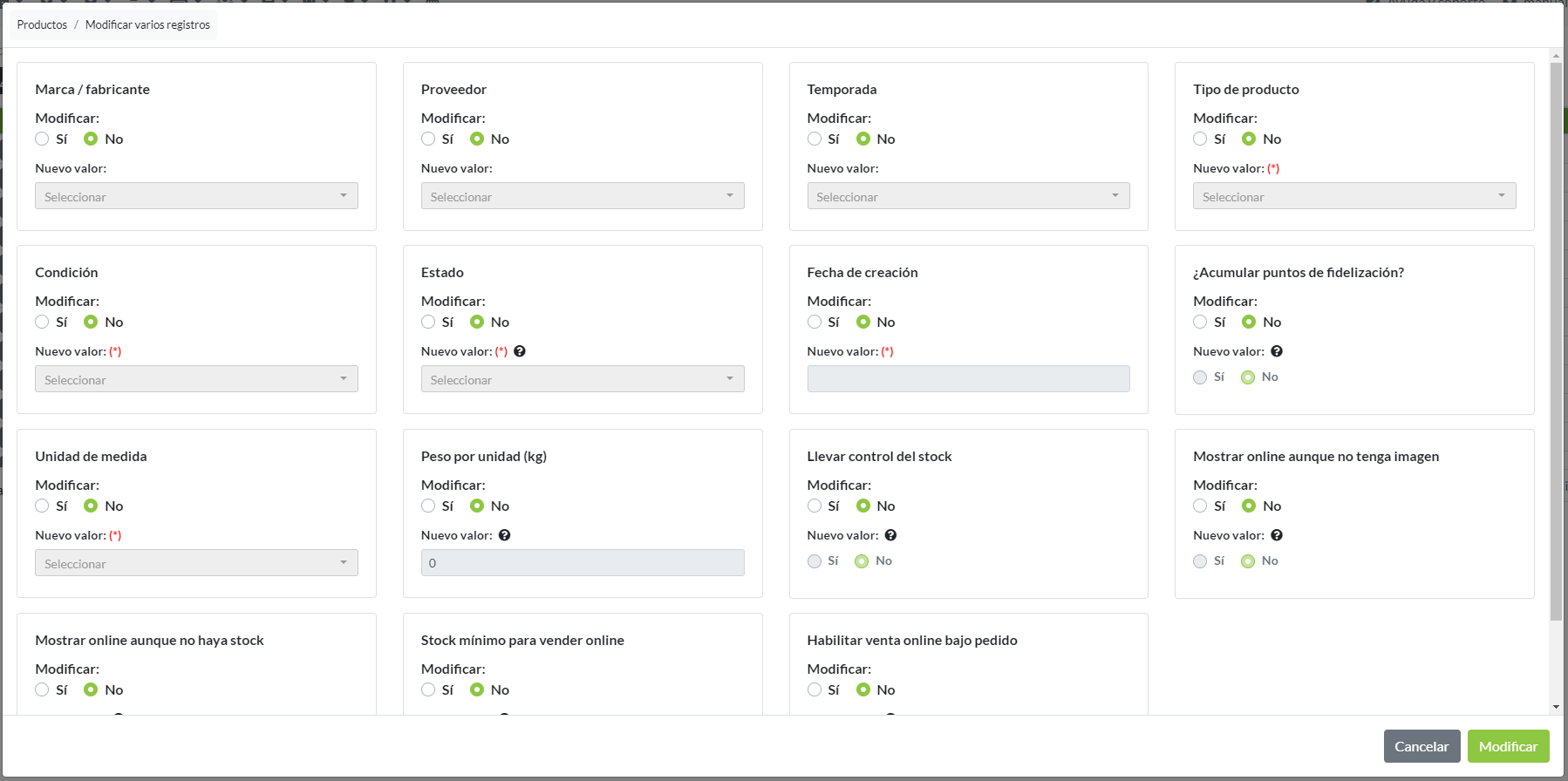Open the Estado Seleccionar dropdown
Image resolution: width=1568 pixels, height=781 pixels.
click(583, 379)
